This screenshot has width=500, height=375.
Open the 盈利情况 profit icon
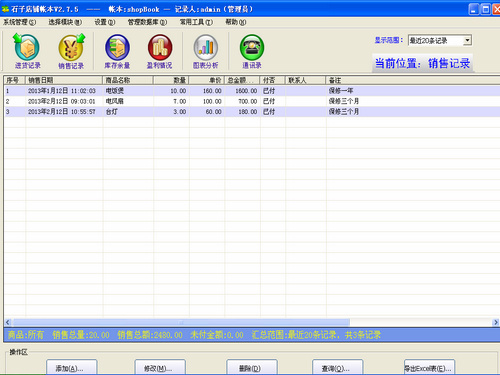(x=160, y=51)
